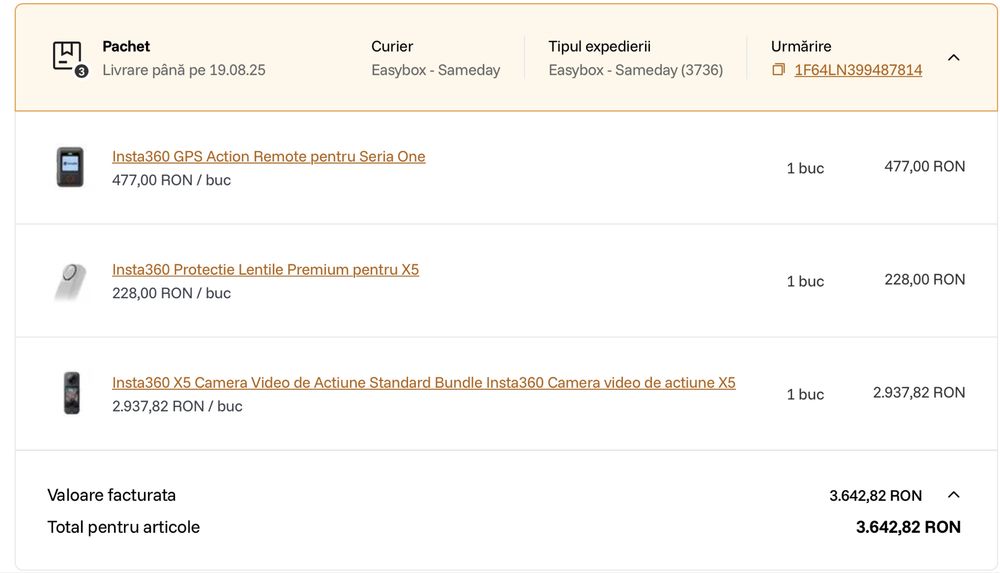
Task: Click Livrare până pe 19.08.25 text
Action: (184, 70)
